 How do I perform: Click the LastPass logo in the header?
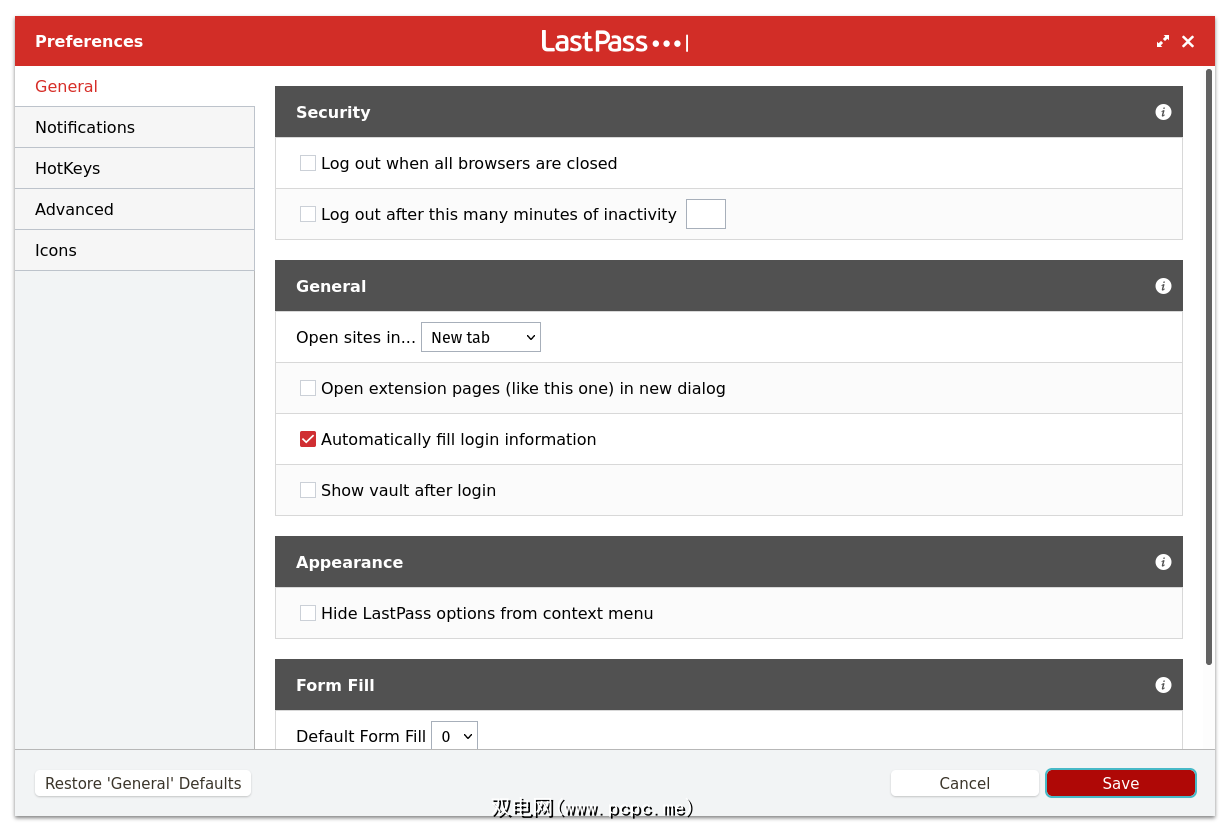coord(614,41)
